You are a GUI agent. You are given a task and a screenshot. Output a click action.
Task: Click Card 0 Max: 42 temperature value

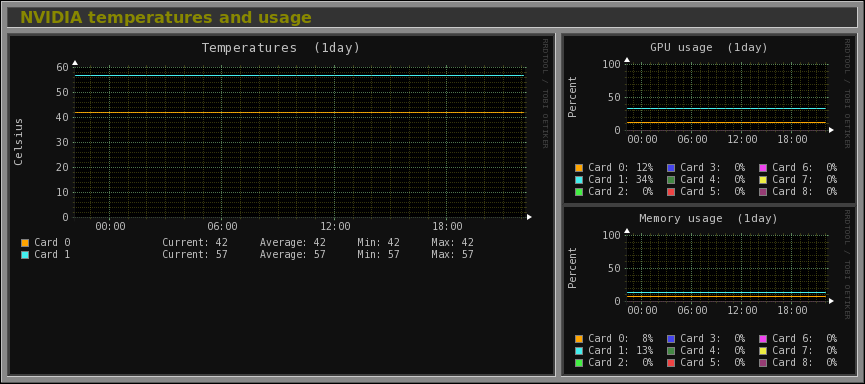point(452,243)
